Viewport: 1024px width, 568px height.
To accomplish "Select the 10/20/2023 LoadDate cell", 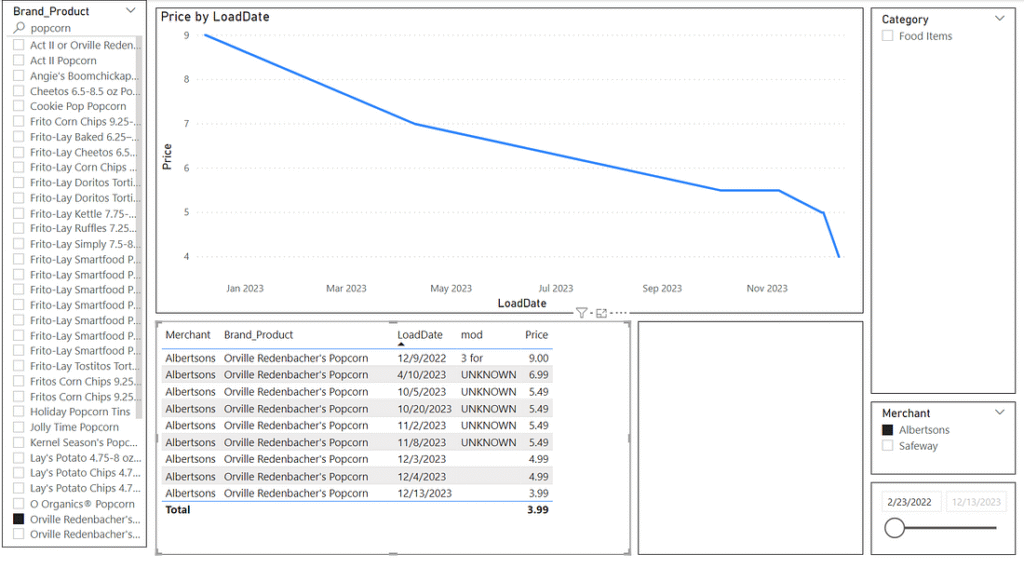I will (424, 409).
